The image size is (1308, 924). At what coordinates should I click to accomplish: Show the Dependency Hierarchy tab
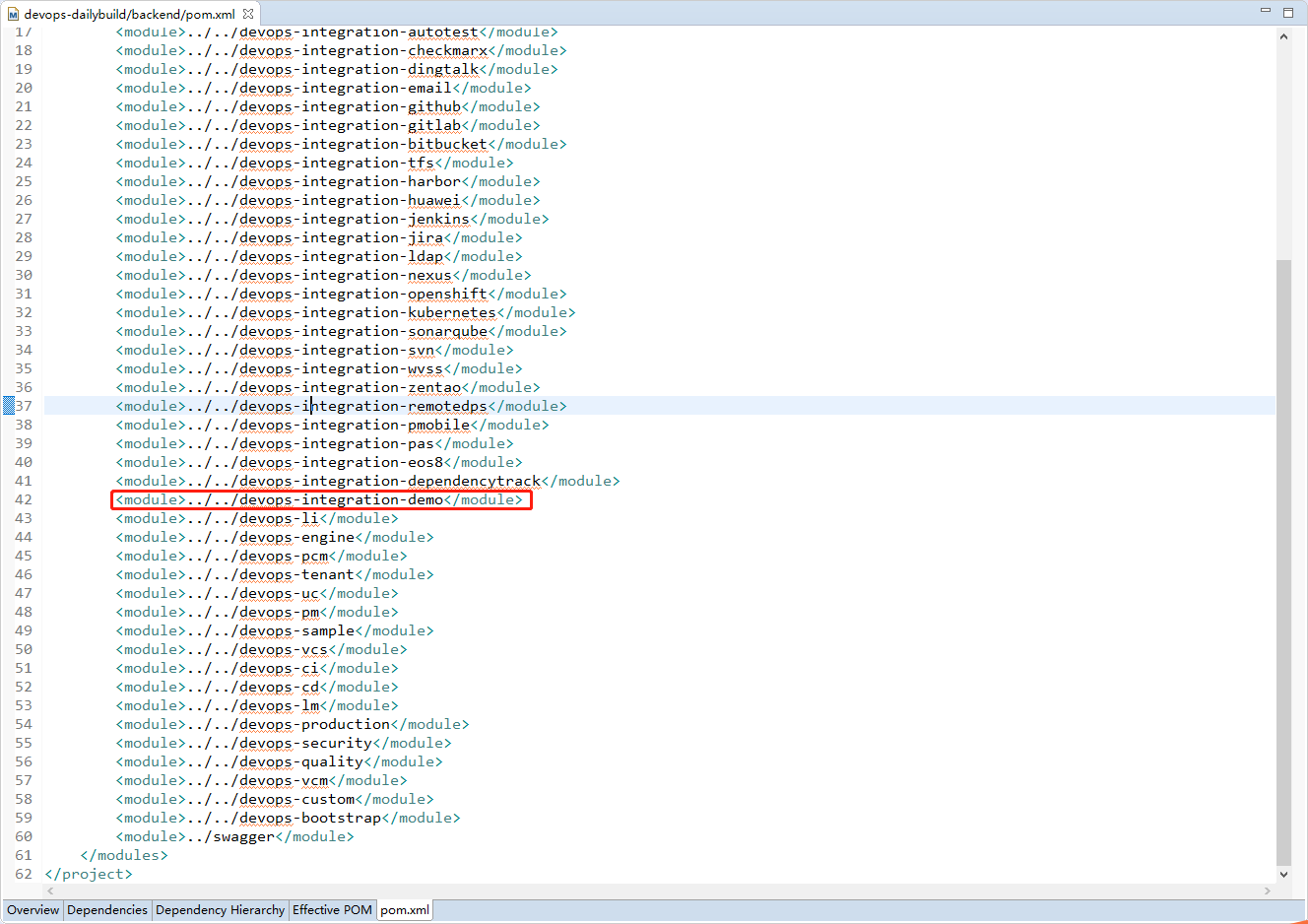pos(220,910)
